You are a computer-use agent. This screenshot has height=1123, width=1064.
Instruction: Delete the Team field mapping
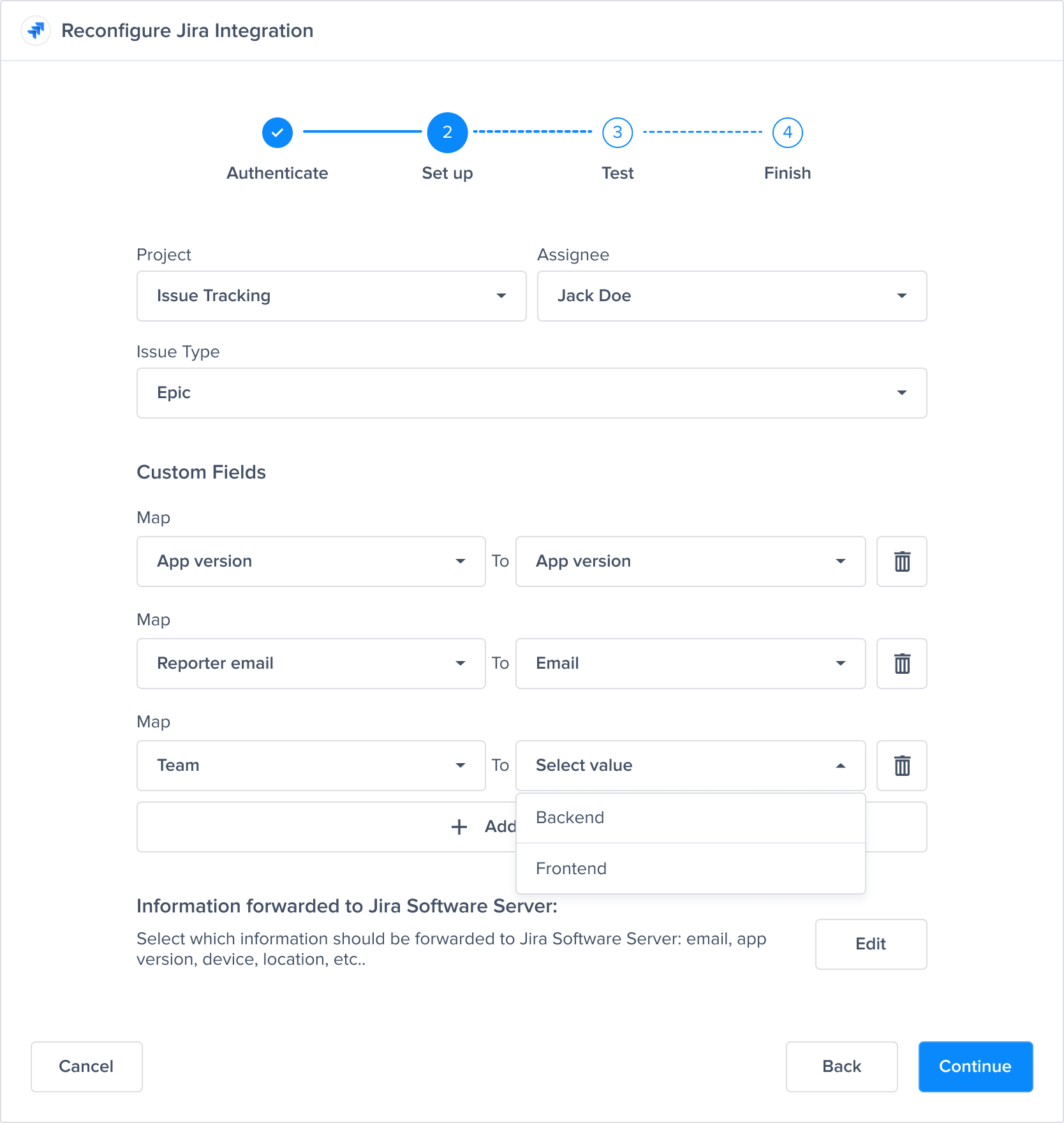[x=902, y=766]
